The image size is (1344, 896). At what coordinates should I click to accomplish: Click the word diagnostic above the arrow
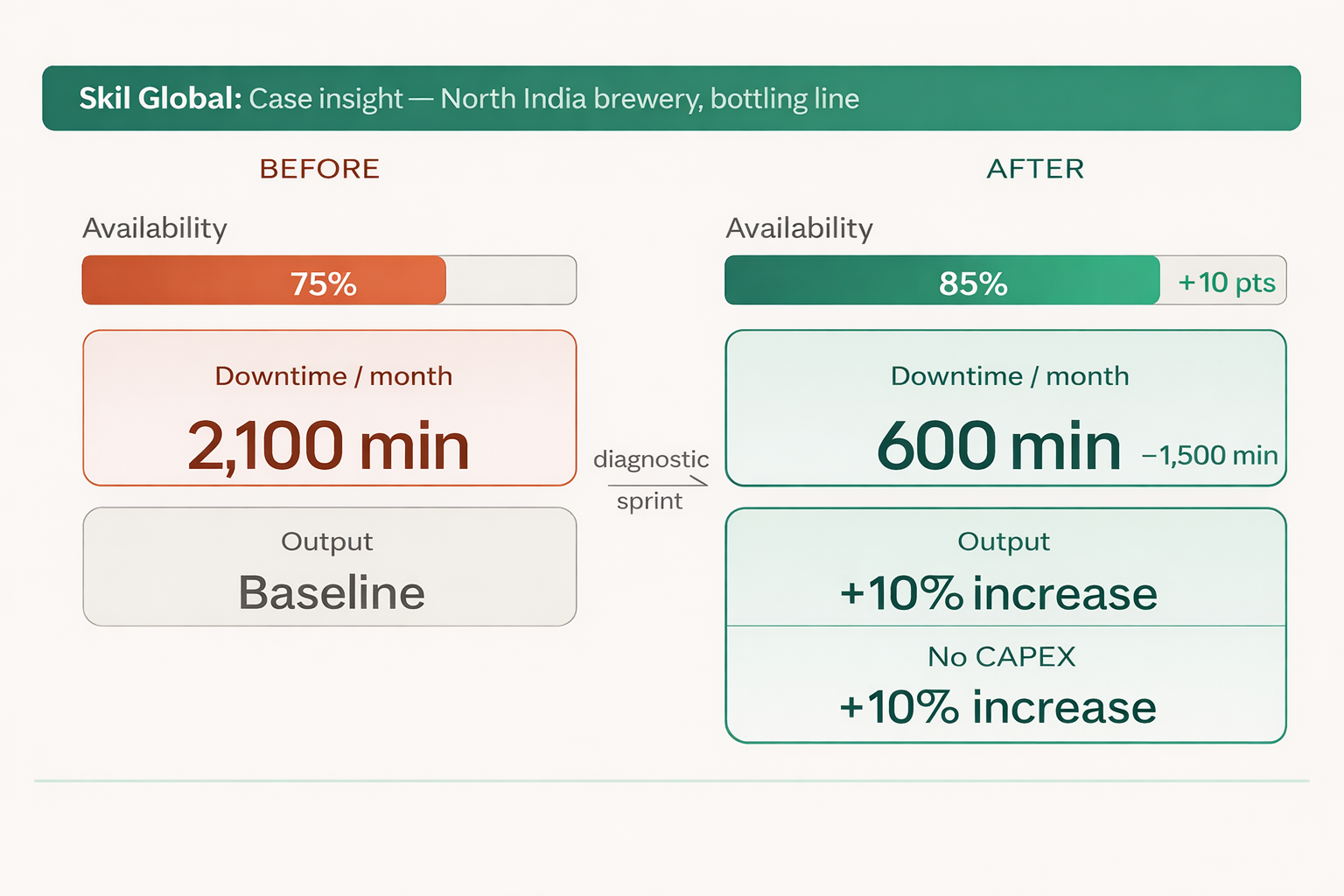(x=651, y=459)
